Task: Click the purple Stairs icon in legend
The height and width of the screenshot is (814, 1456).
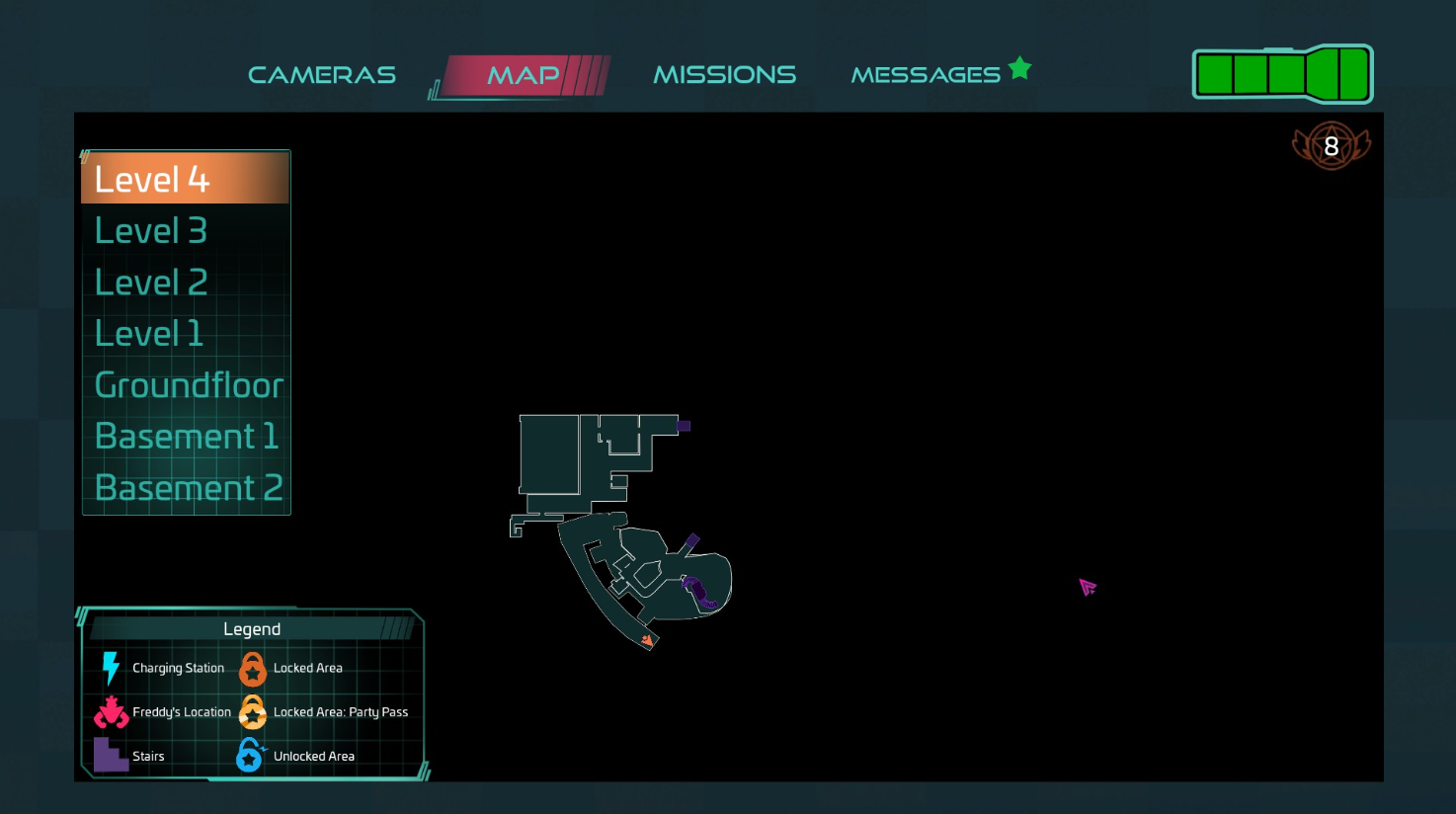Action: (111, 755)
